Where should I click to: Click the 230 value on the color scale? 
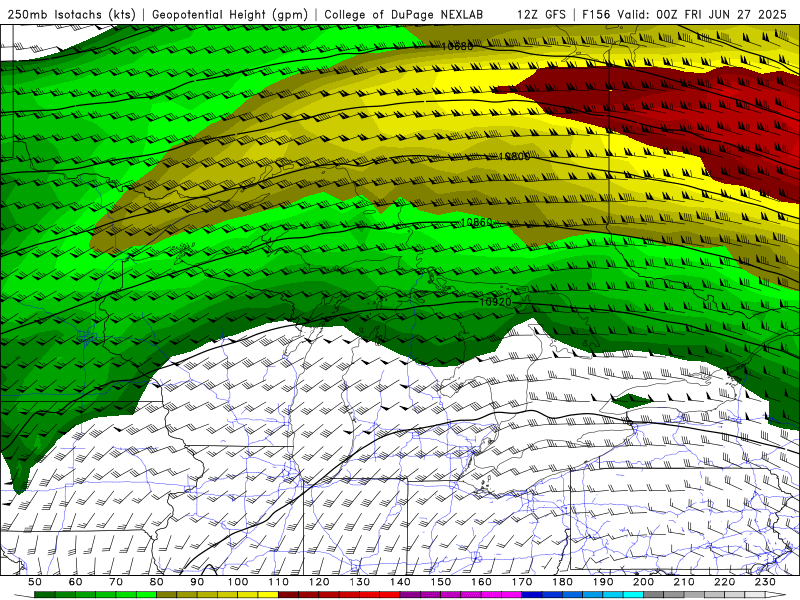click(765, 582)
